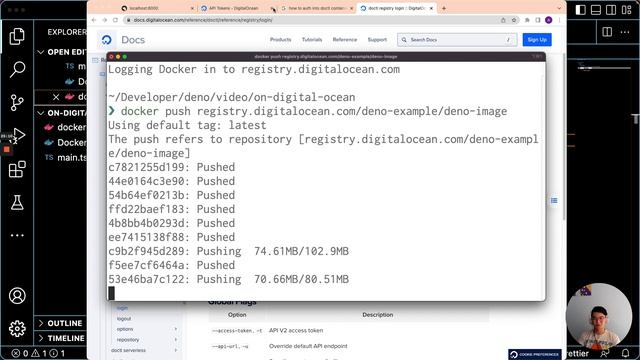640x360 pixels.
Task: Open the browser profile avatar
Action: point(549,20)
